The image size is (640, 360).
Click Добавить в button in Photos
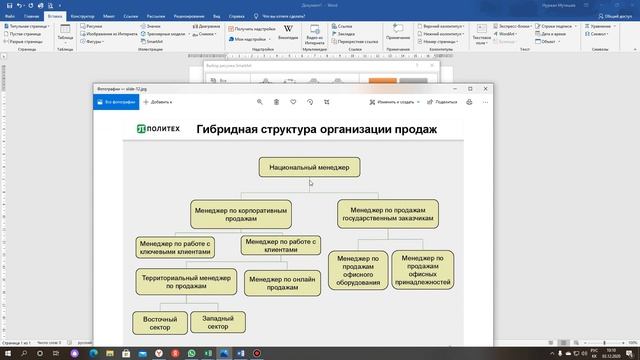(x=158, y=102)
